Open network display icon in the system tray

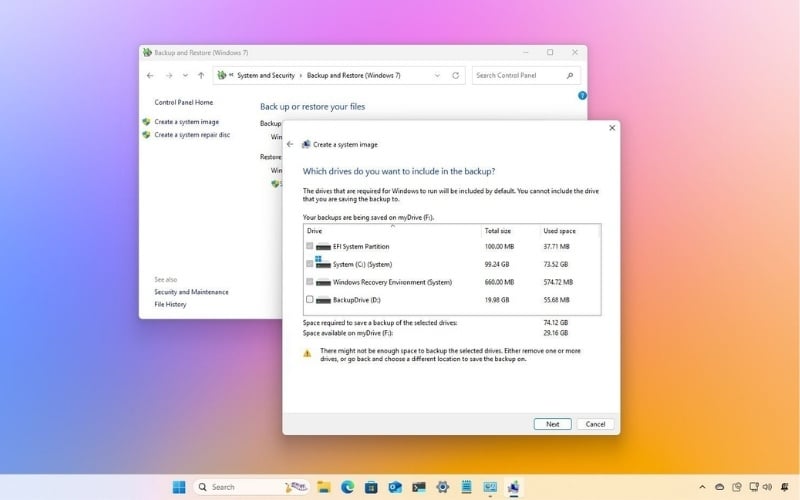[x=754, y=487]
